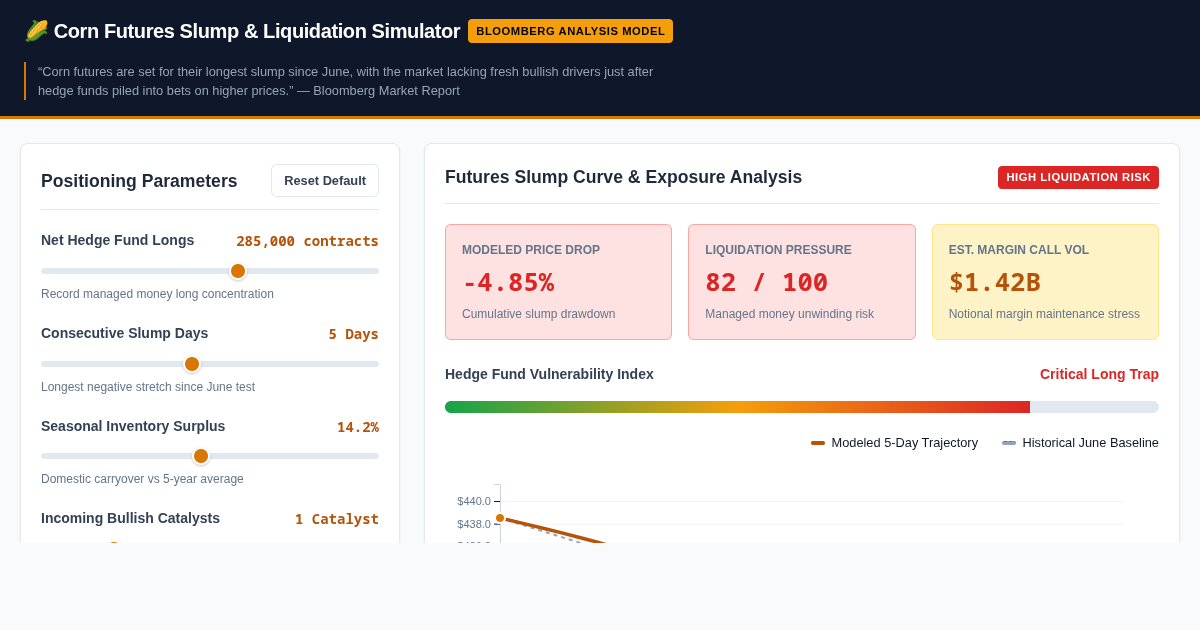This screenshot has width=1200, height=630.
Task: Click the Critical Long Trap label
Action: coord(1099,374)
